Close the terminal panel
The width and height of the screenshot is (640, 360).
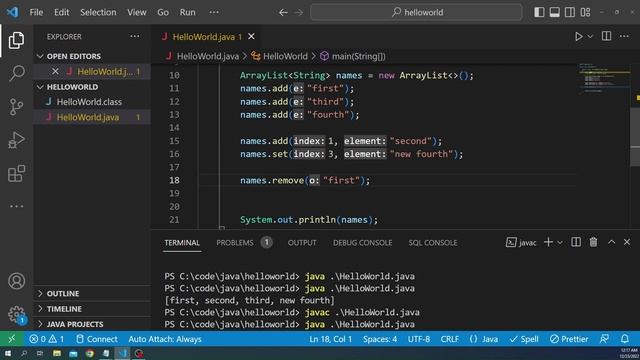(x=627, y=242)
